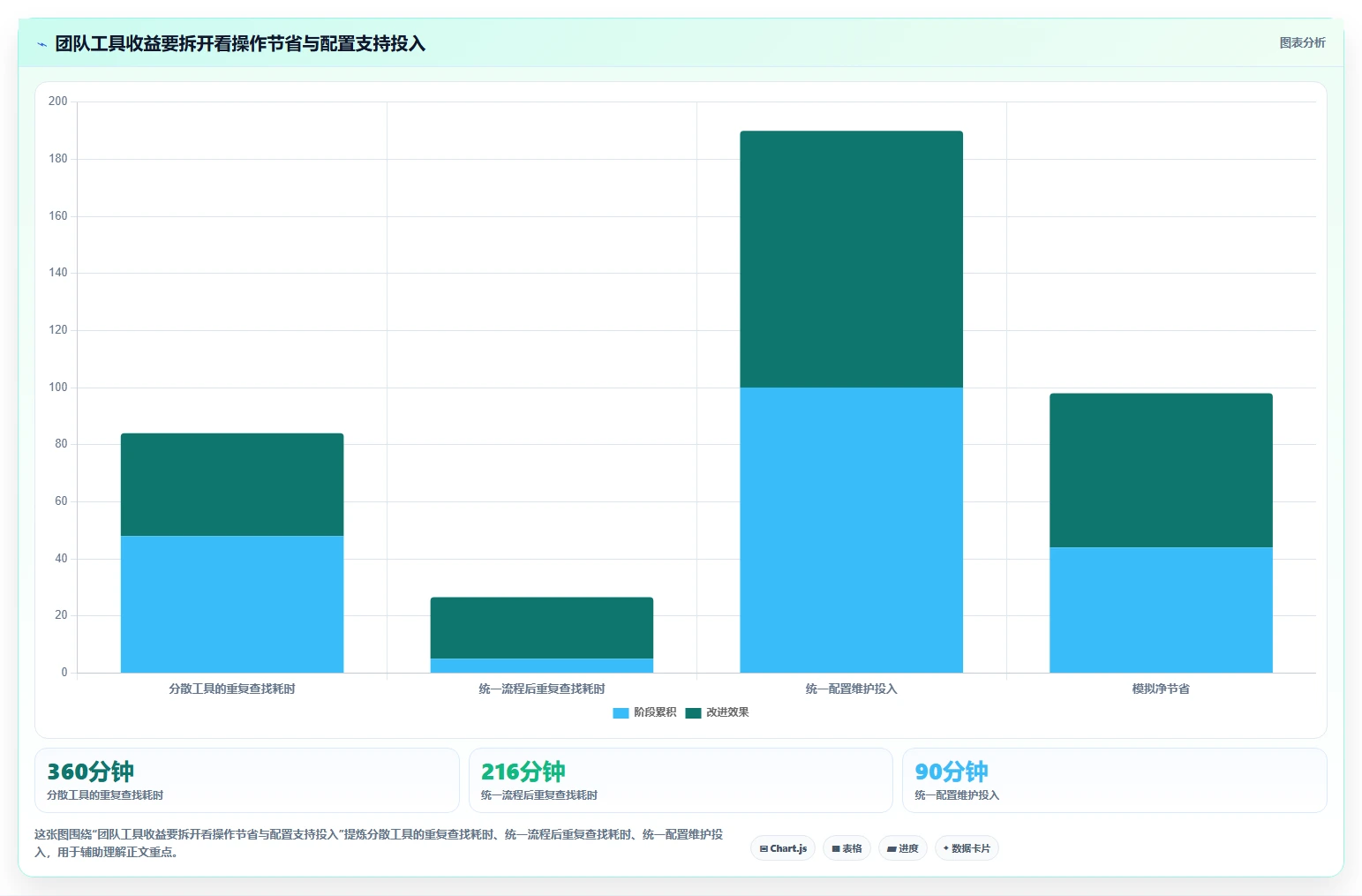Click the 改进效果 legend label
1362x896 pixels.
tap(727, 712)
